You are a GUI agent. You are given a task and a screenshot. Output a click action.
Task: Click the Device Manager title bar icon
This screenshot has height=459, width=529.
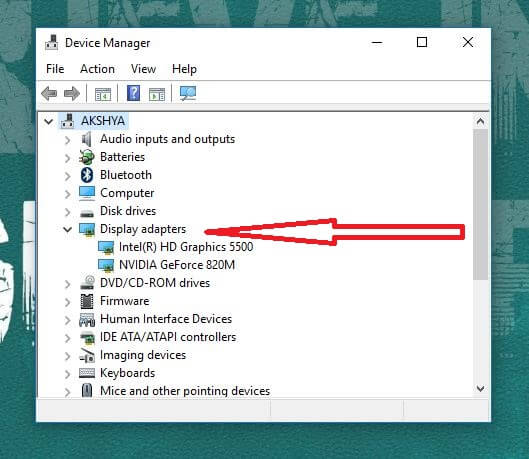(x=52, y=42)
